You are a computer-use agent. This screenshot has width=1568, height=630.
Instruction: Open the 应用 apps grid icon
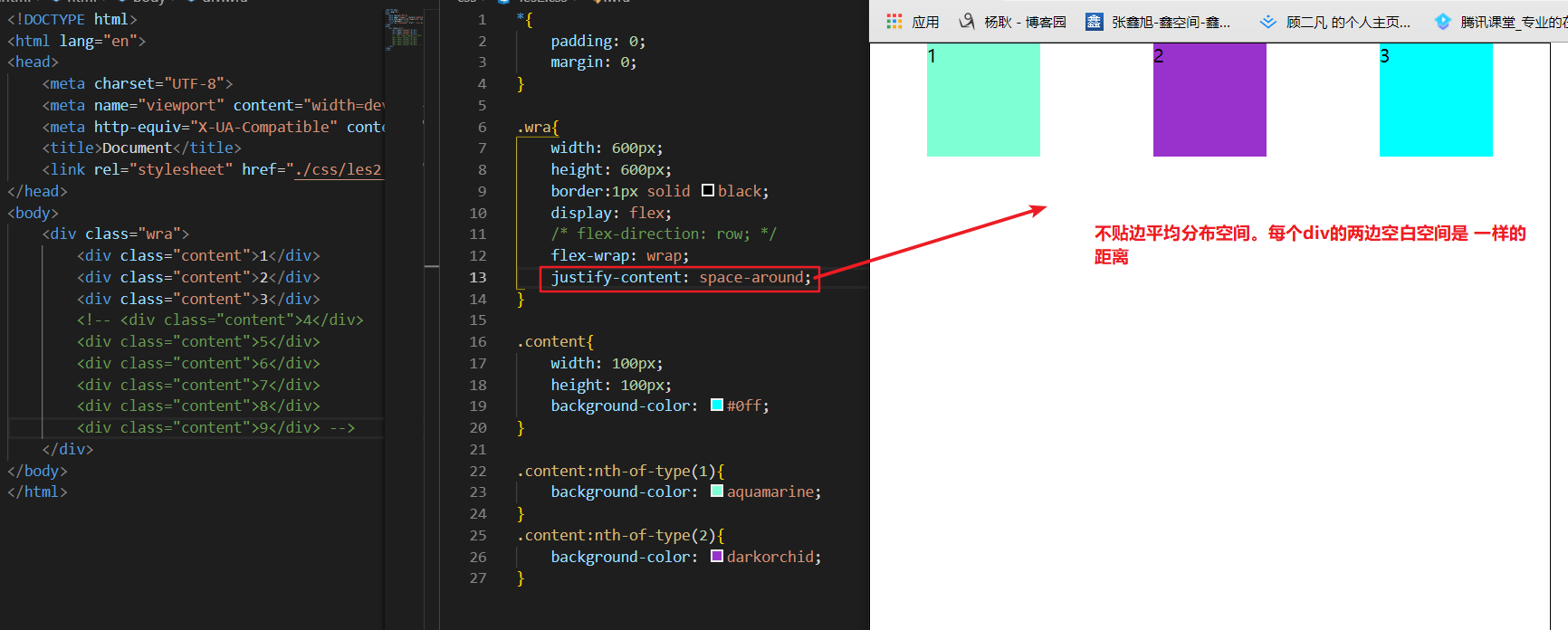(894, 22)
